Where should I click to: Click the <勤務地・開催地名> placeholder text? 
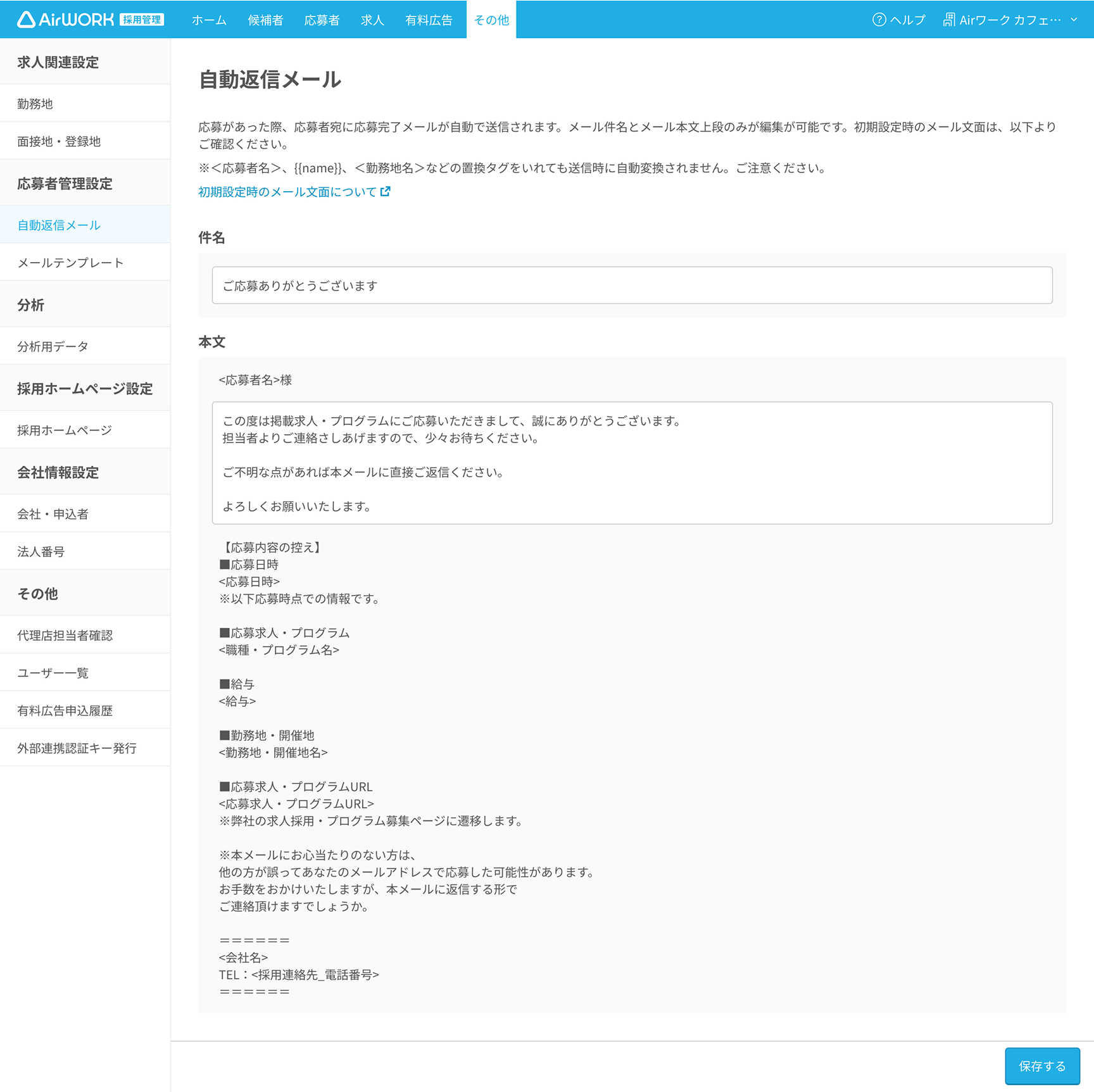point(273,752)
